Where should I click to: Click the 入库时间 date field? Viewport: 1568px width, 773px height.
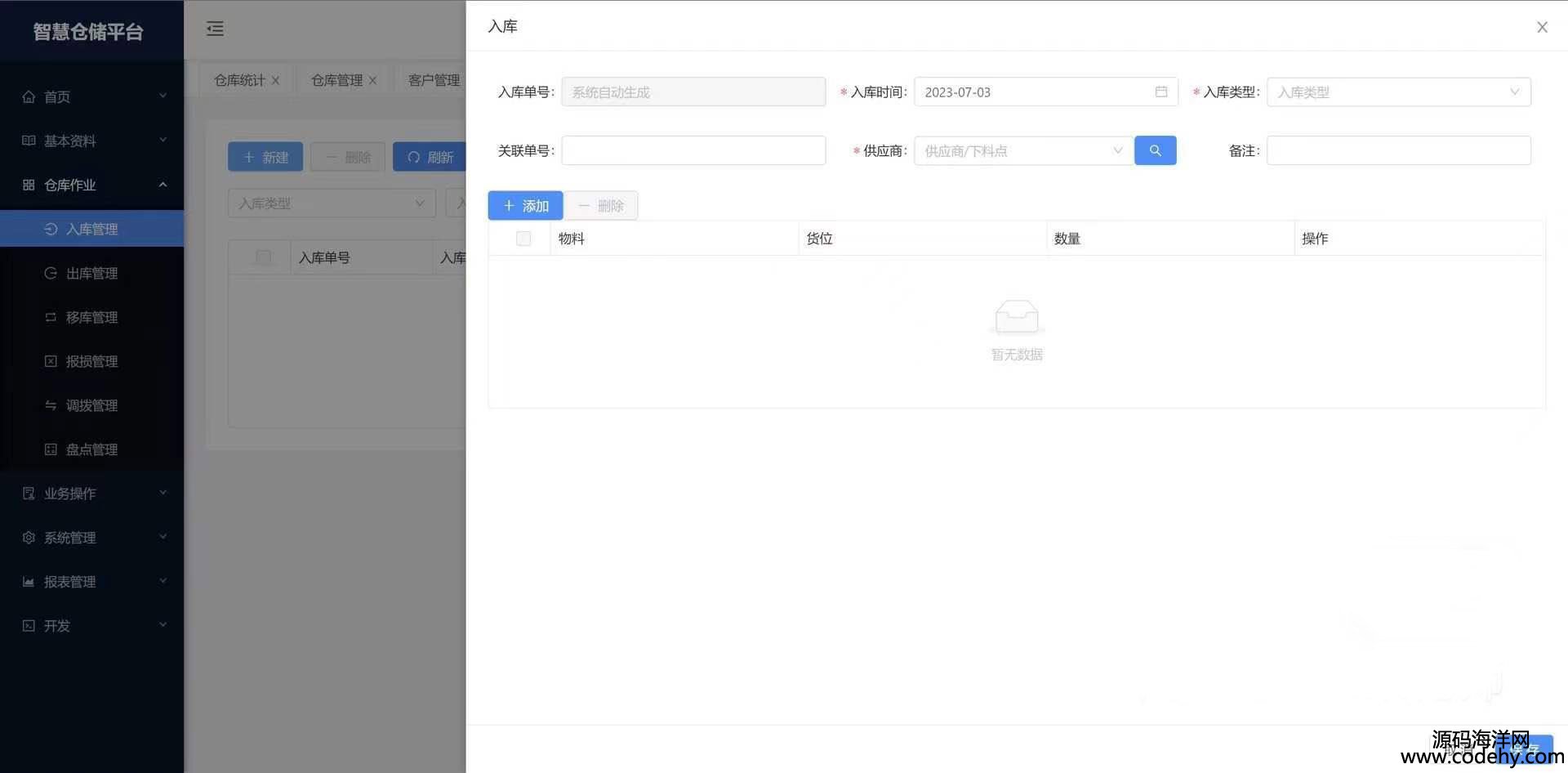click(1046, 92)
